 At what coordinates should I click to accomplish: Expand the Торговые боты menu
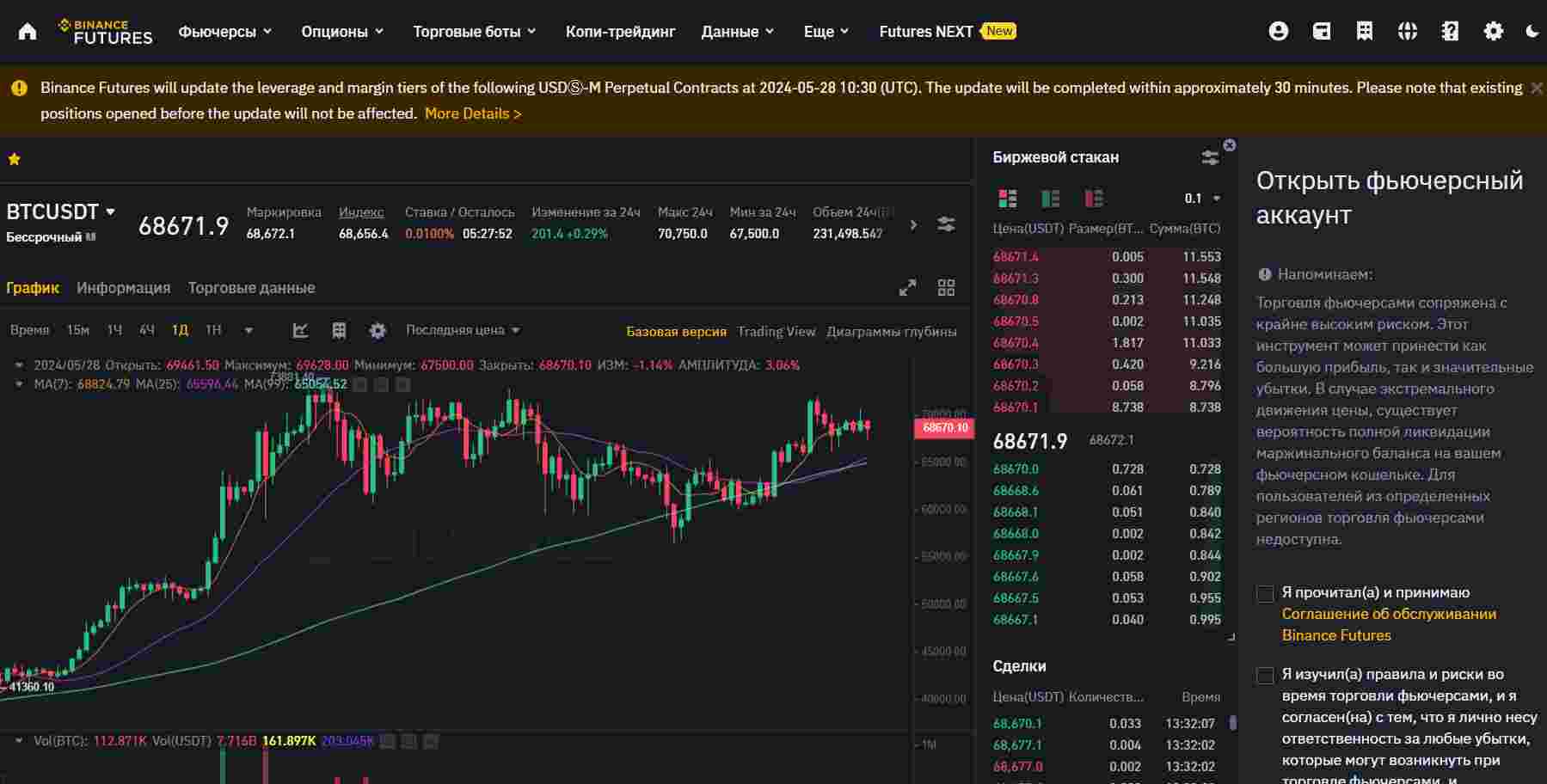475,32
